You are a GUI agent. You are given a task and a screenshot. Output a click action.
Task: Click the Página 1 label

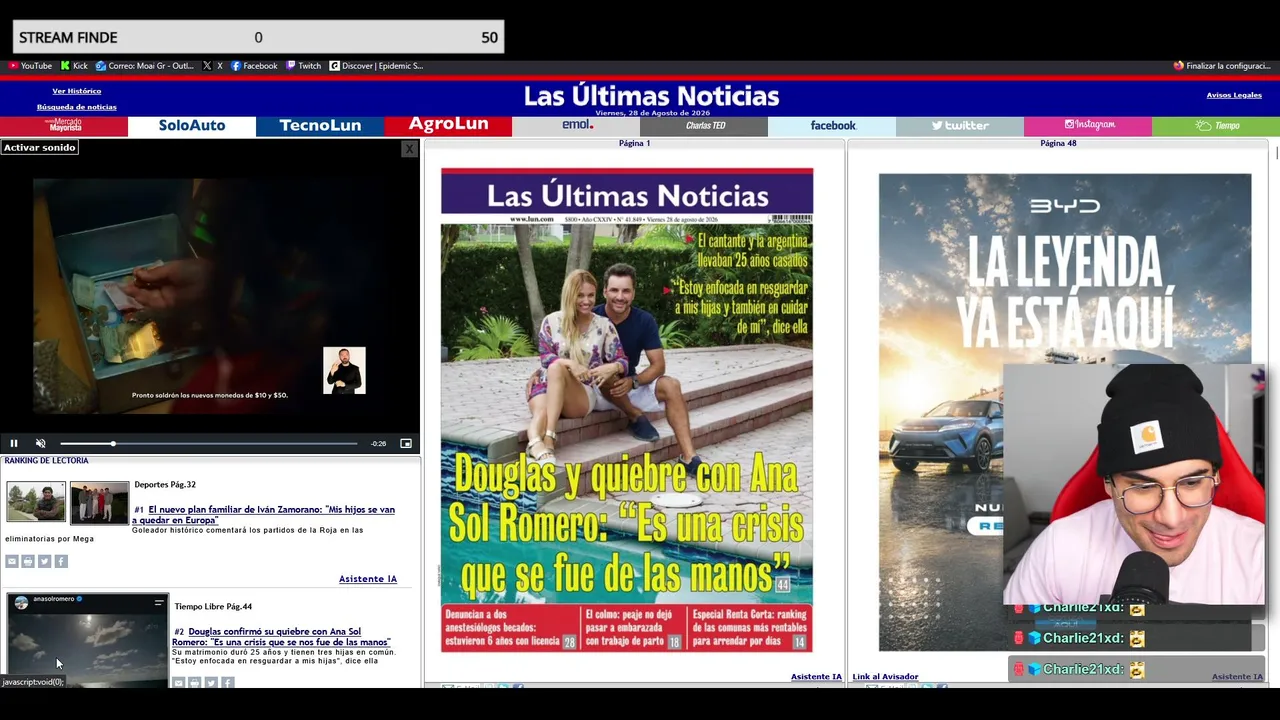click(634, 143)
